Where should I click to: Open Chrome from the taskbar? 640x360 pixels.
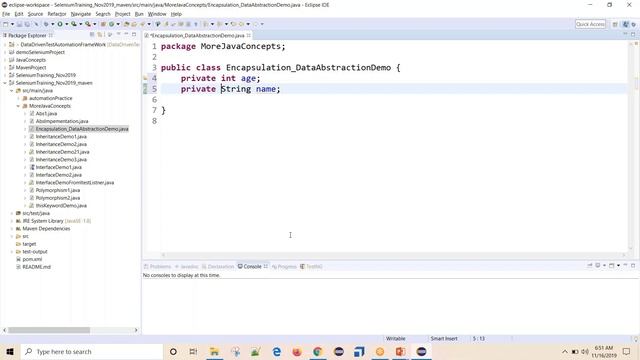tap(318, 351)
